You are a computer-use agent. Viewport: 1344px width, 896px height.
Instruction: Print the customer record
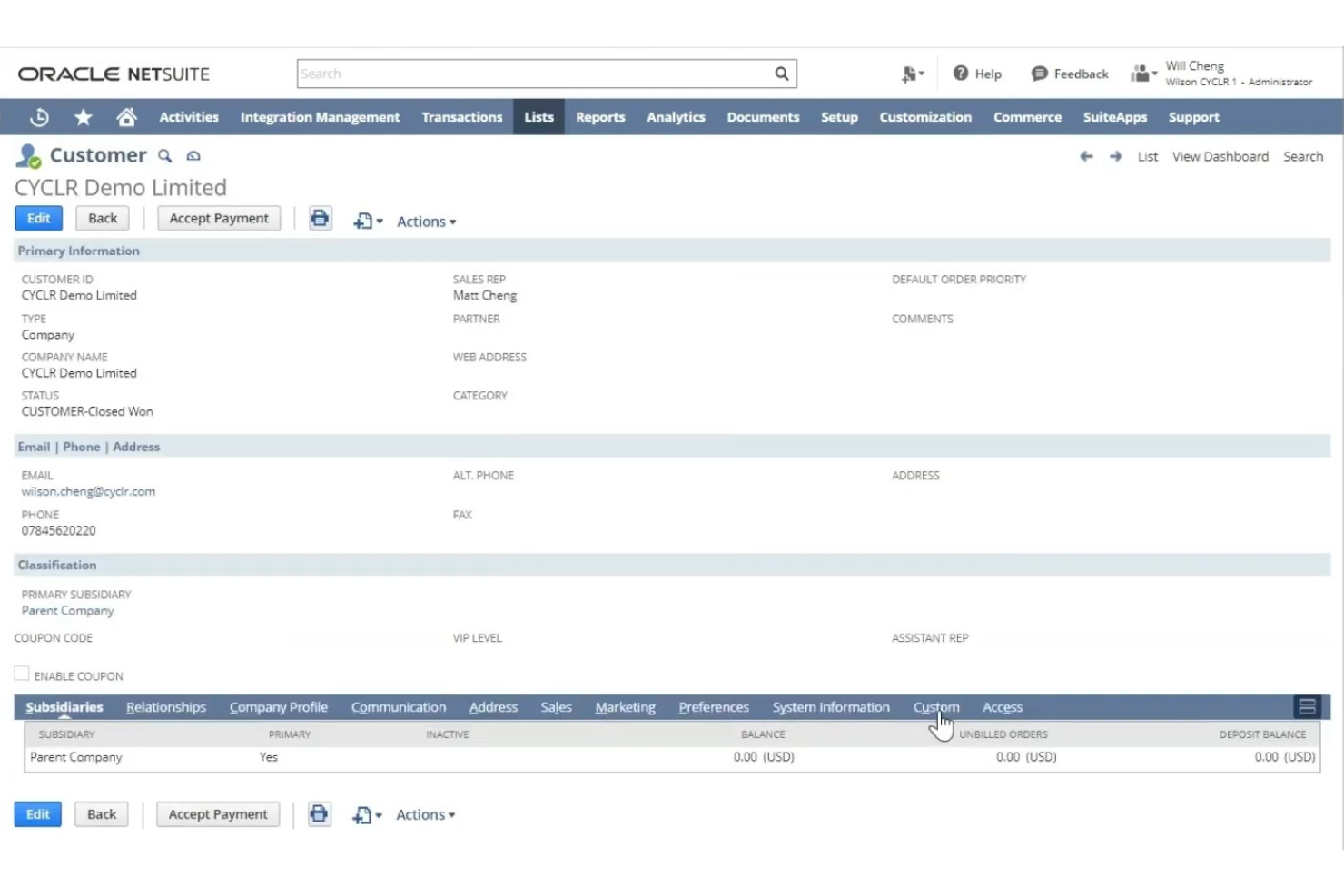[320, 218]
